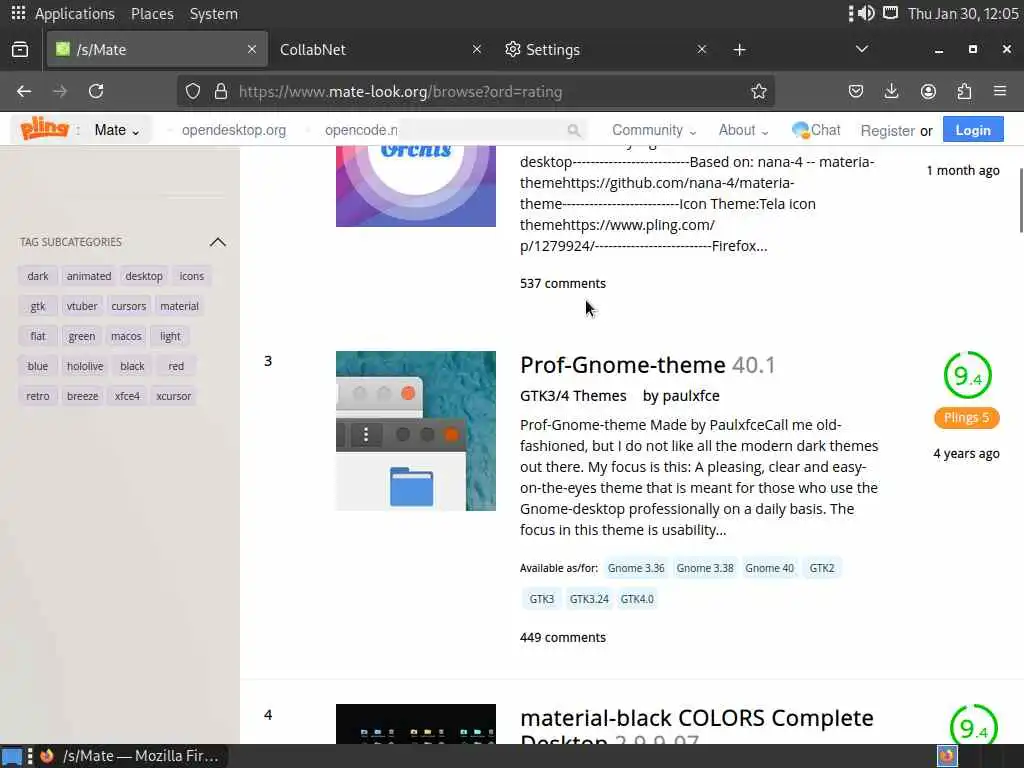
Task: Click the address bar URL field
Action: coord(475,91)
